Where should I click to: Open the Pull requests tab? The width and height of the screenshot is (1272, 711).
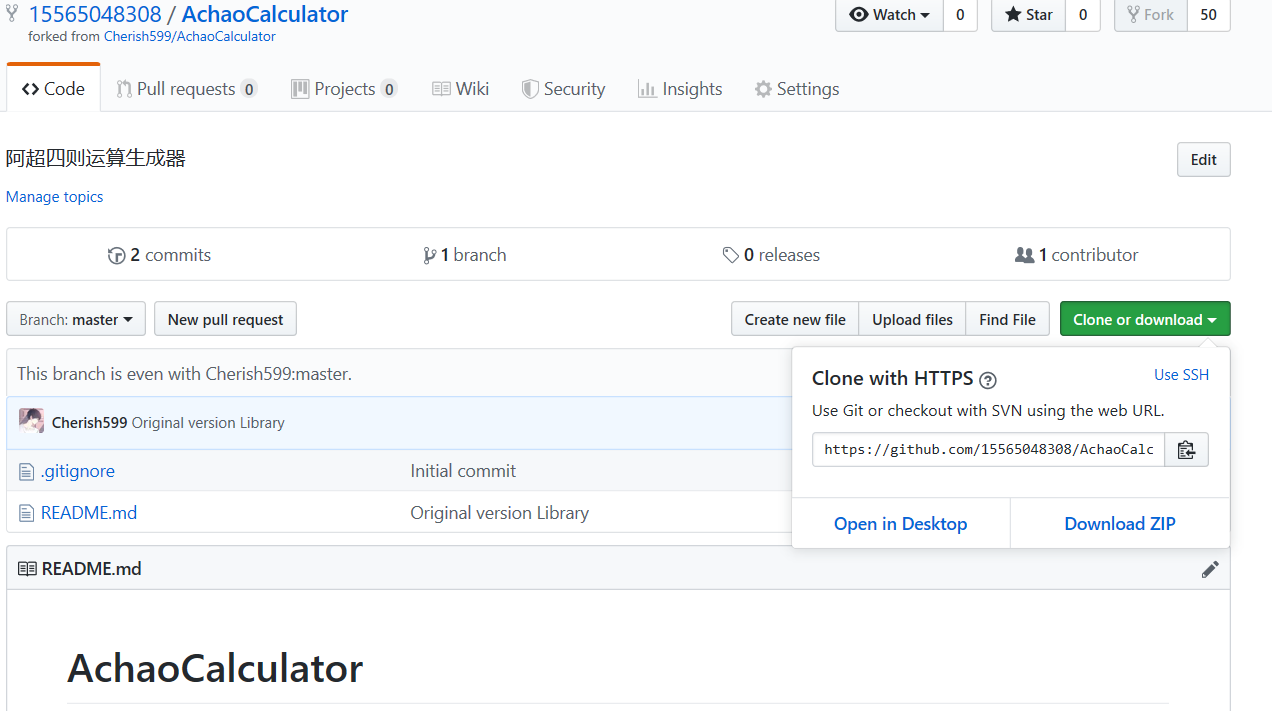187,89
